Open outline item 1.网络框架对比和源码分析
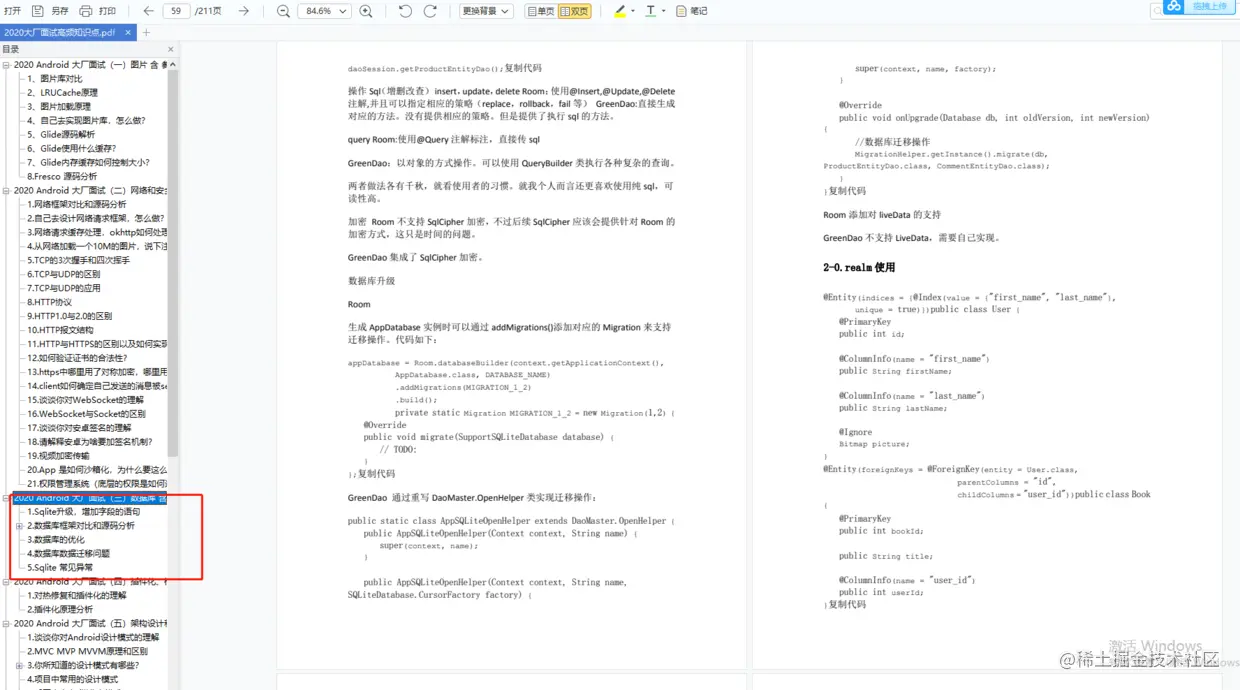The image size is (1240, 690). 77,204
